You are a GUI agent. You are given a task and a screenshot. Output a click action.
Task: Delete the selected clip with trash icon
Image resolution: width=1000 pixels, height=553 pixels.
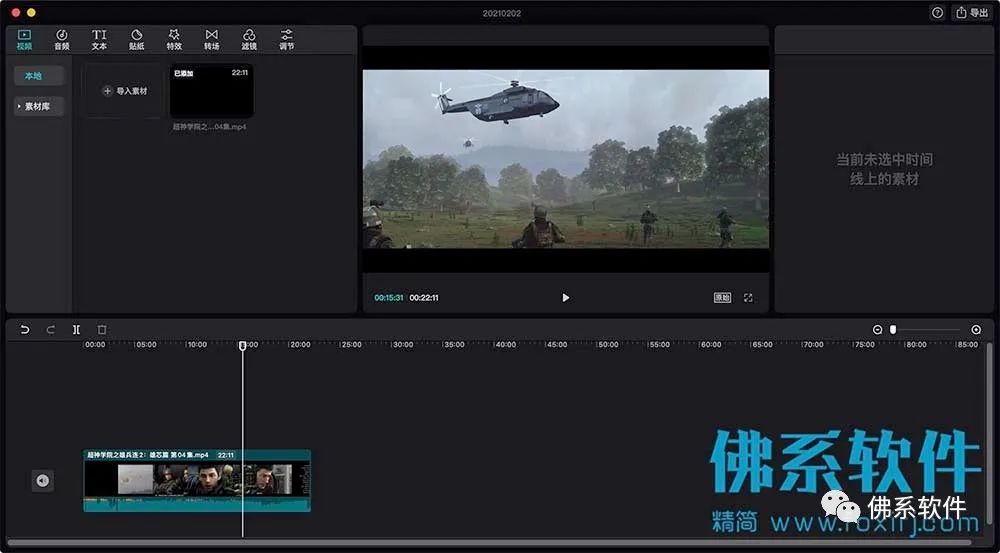[102, 330]
